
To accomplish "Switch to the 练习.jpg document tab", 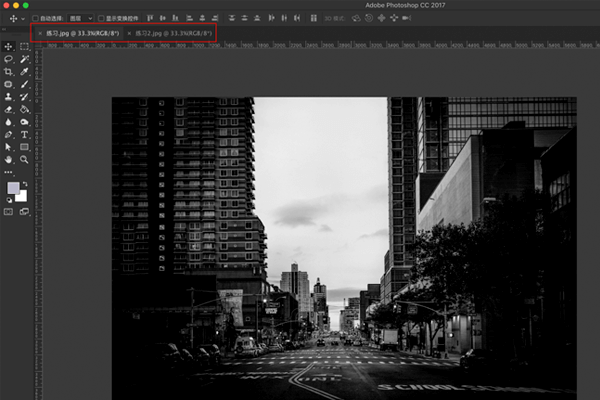I will point(80,33).
